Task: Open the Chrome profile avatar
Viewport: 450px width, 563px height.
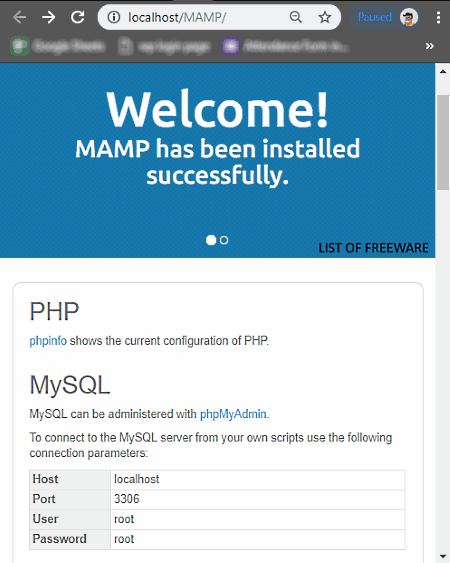Action: [409, 17]
